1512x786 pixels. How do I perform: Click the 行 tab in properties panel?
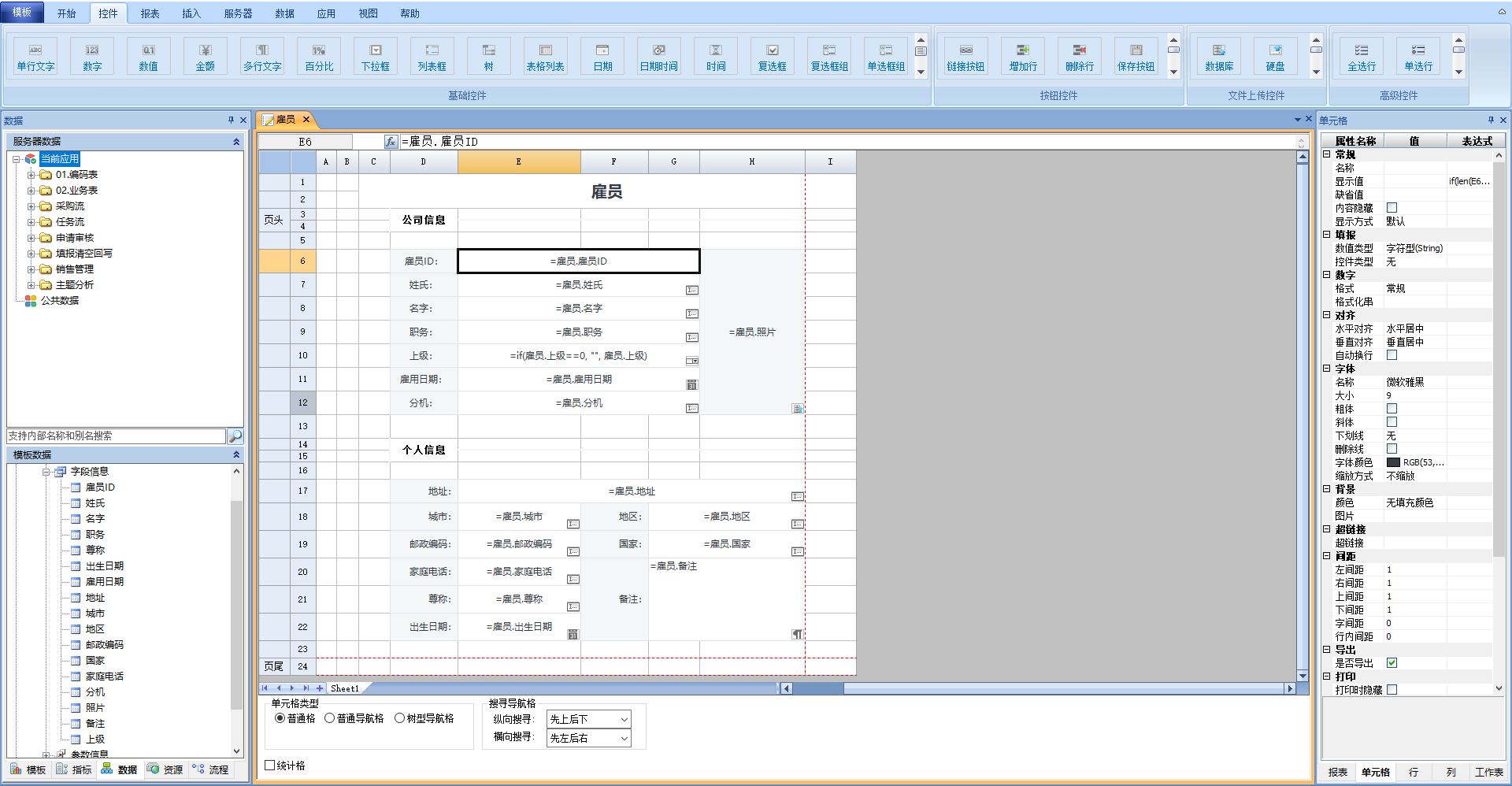click(x=1414, y=772)
